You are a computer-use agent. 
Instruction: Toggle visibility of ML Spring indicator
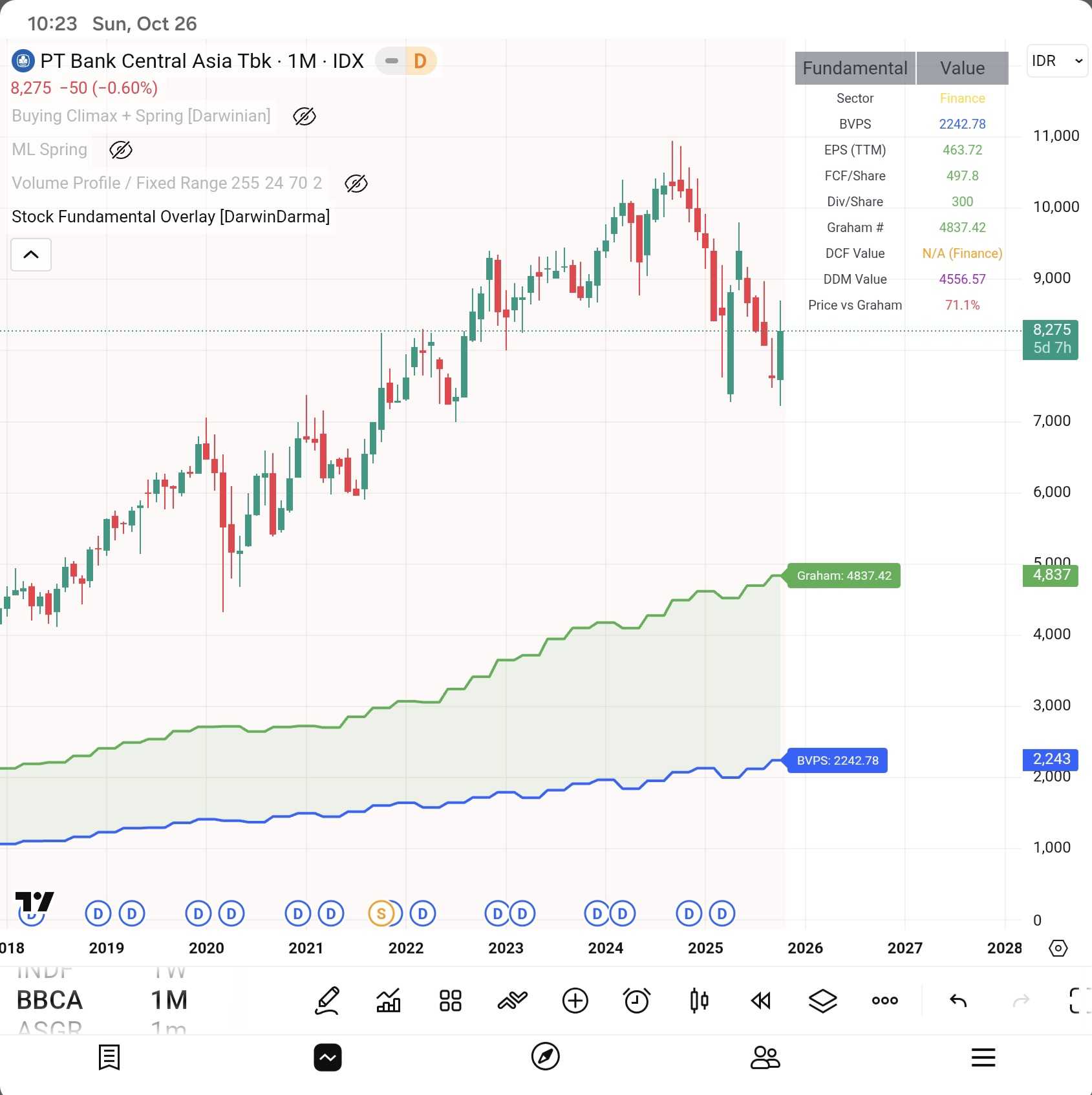click(121, 150)
